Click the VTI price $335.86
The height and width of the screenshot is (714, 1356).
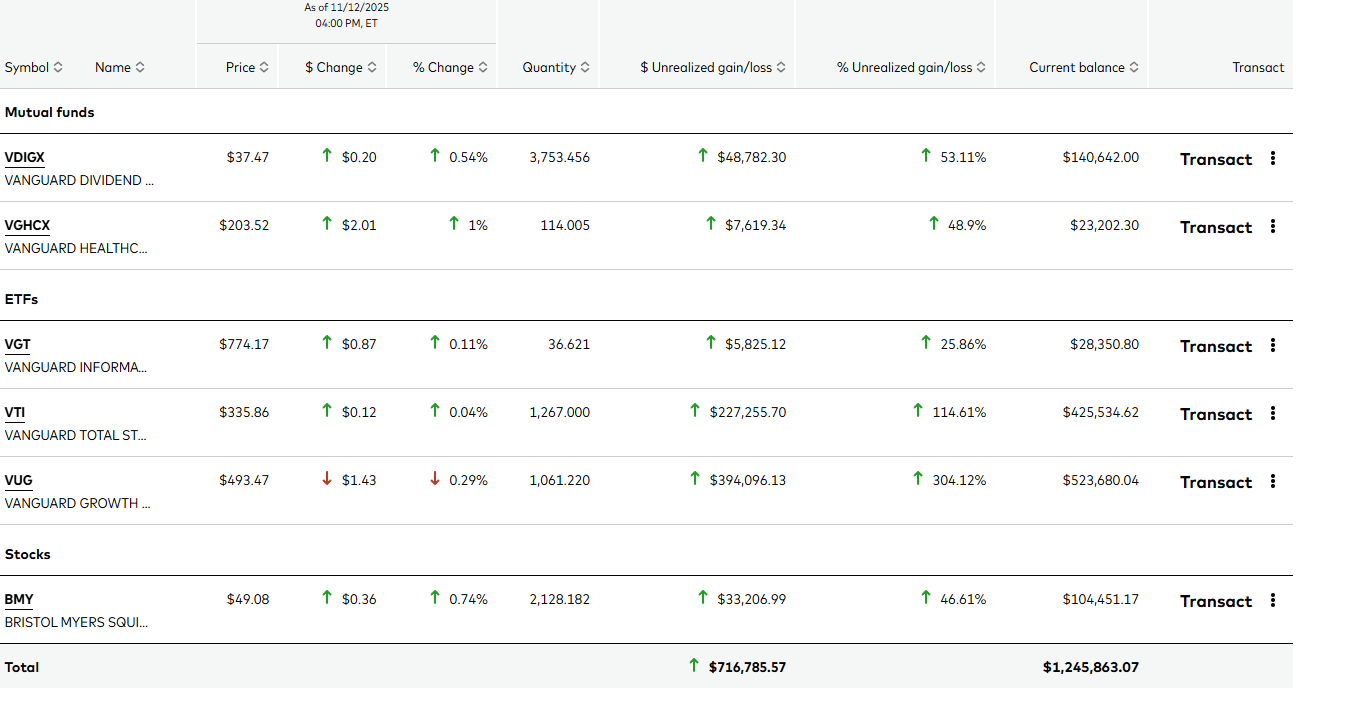[x=244, y=412]
